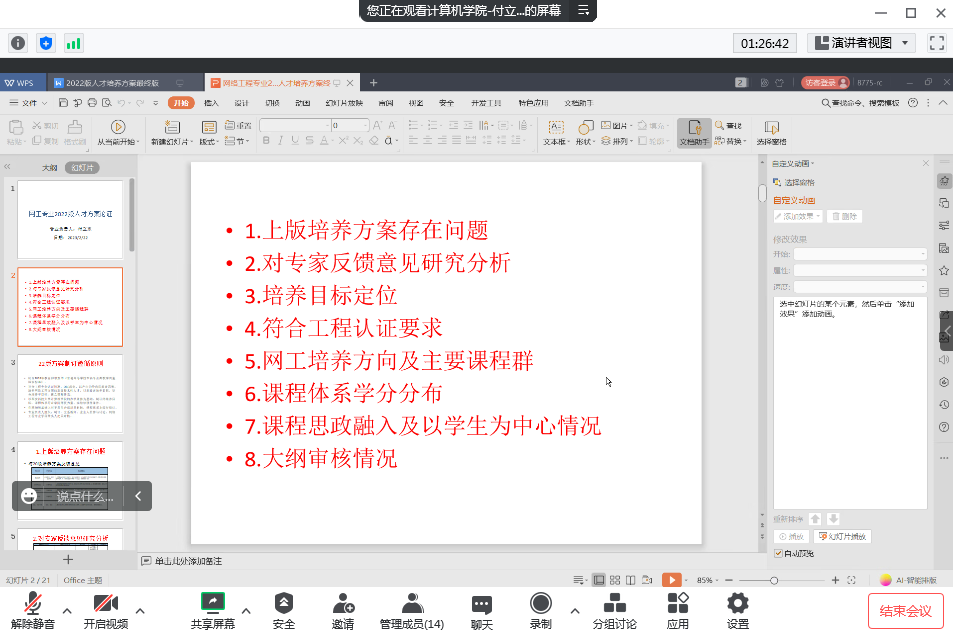This screenshot has height=635, width=953.
Task: Expand audio options arrow beside Unmute
Action: coord(67,610)
